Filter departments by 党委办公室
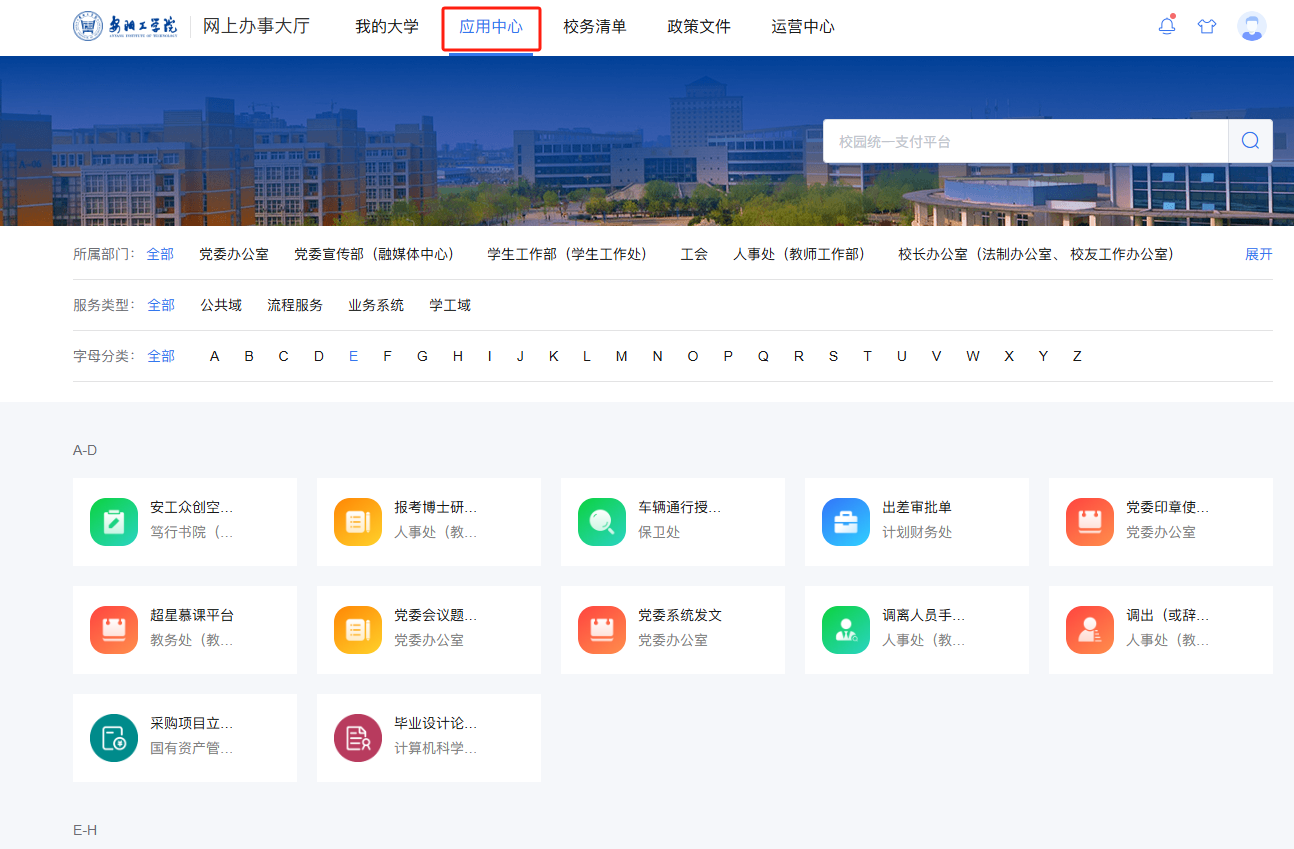 coord(234,254)
